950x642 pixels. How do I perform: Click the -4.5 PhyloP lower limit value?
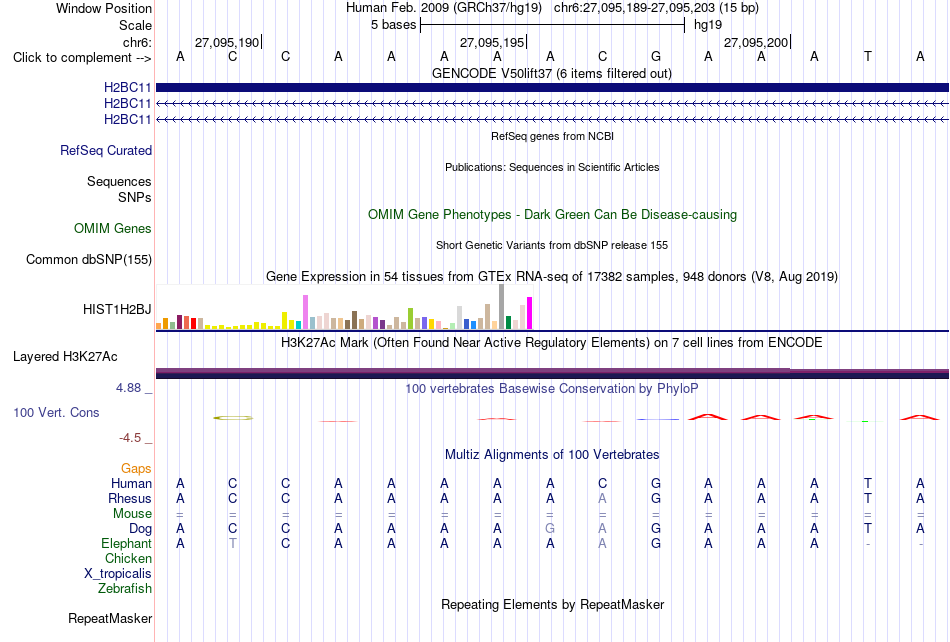point(130,437)
